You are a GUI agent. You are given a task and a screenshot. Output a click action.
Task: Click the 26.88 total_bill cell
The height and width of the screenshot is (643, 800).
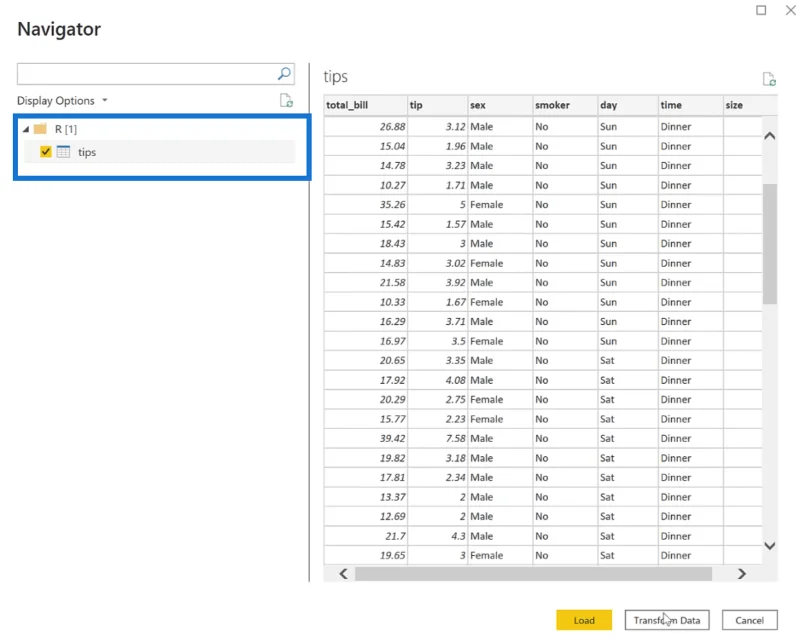(365, 127)
